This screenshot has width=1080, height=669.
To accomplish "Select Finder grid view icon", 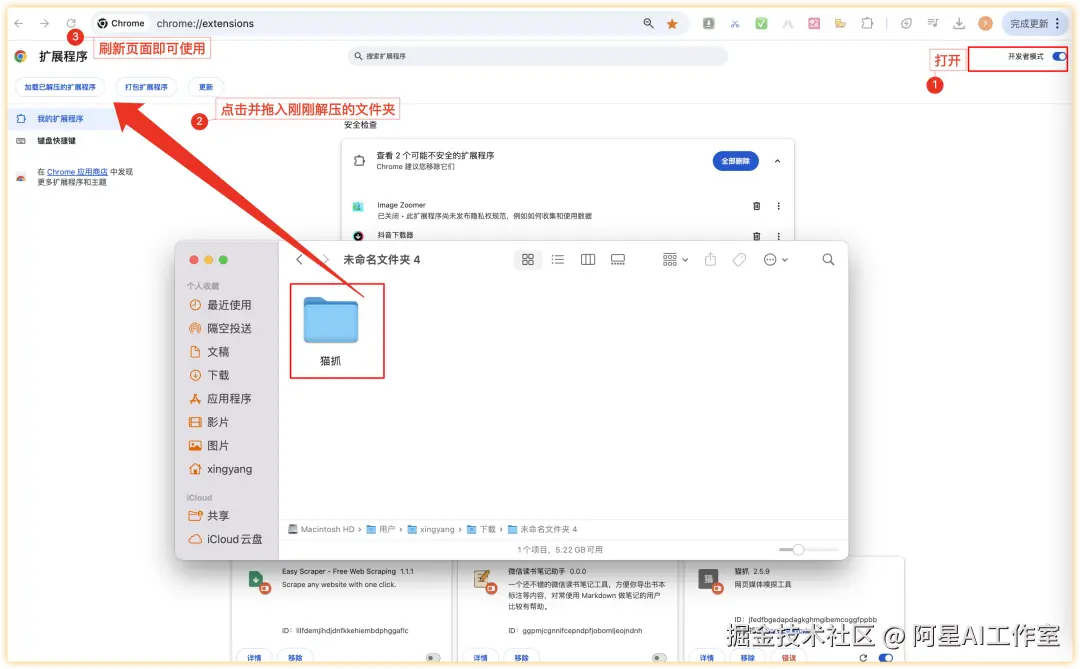I will click(x=529, y=259).
